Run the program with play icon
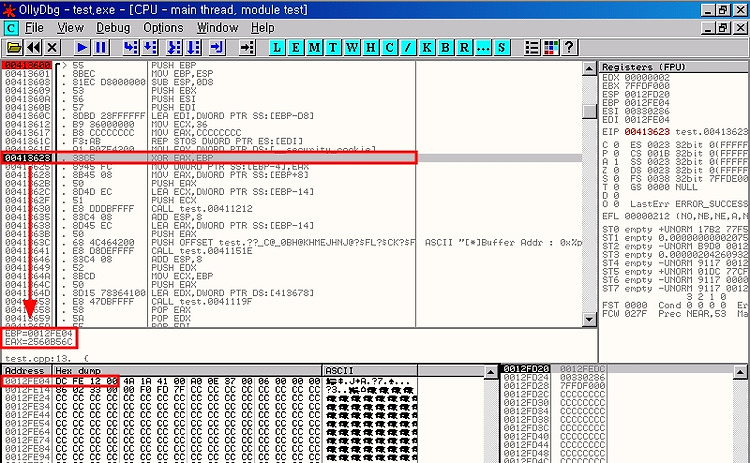The image size is (750, 463). tap(82, 47)
